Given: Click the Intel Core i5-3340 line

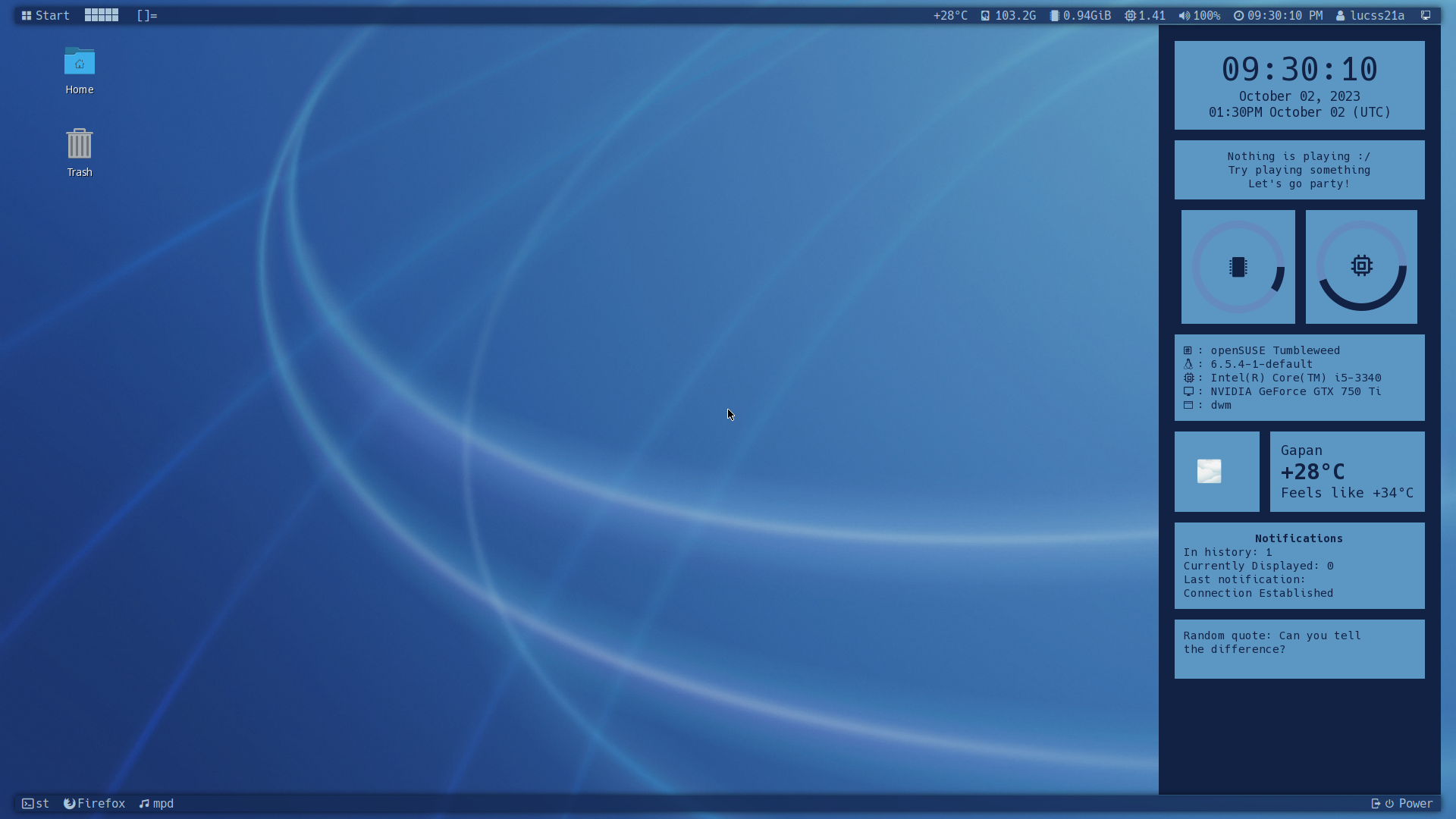Looking at the screenshot, I should (1282, 378).
